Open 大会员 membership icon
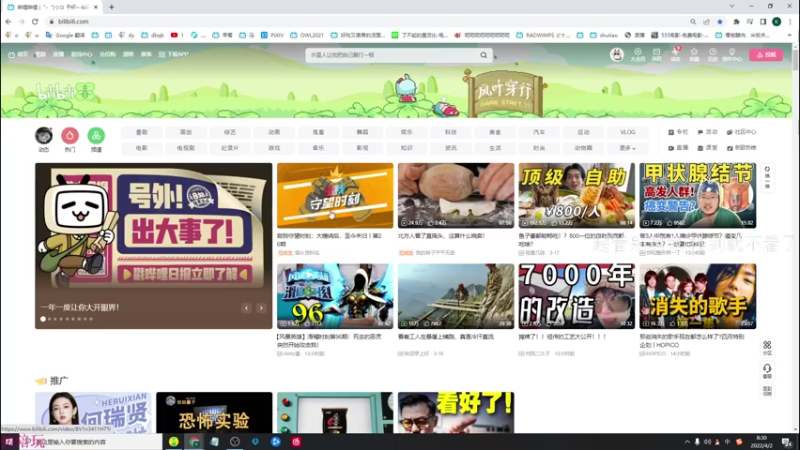This screenshot has height=450, width=800. point(638,55)
